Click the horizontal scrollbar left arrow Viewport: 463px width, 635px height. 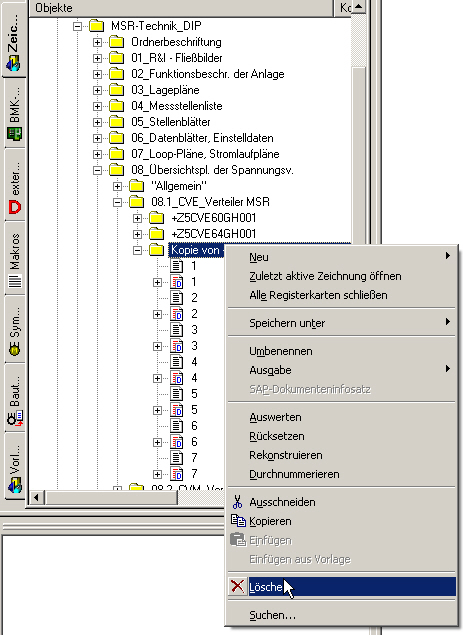[x=36, y=497]
